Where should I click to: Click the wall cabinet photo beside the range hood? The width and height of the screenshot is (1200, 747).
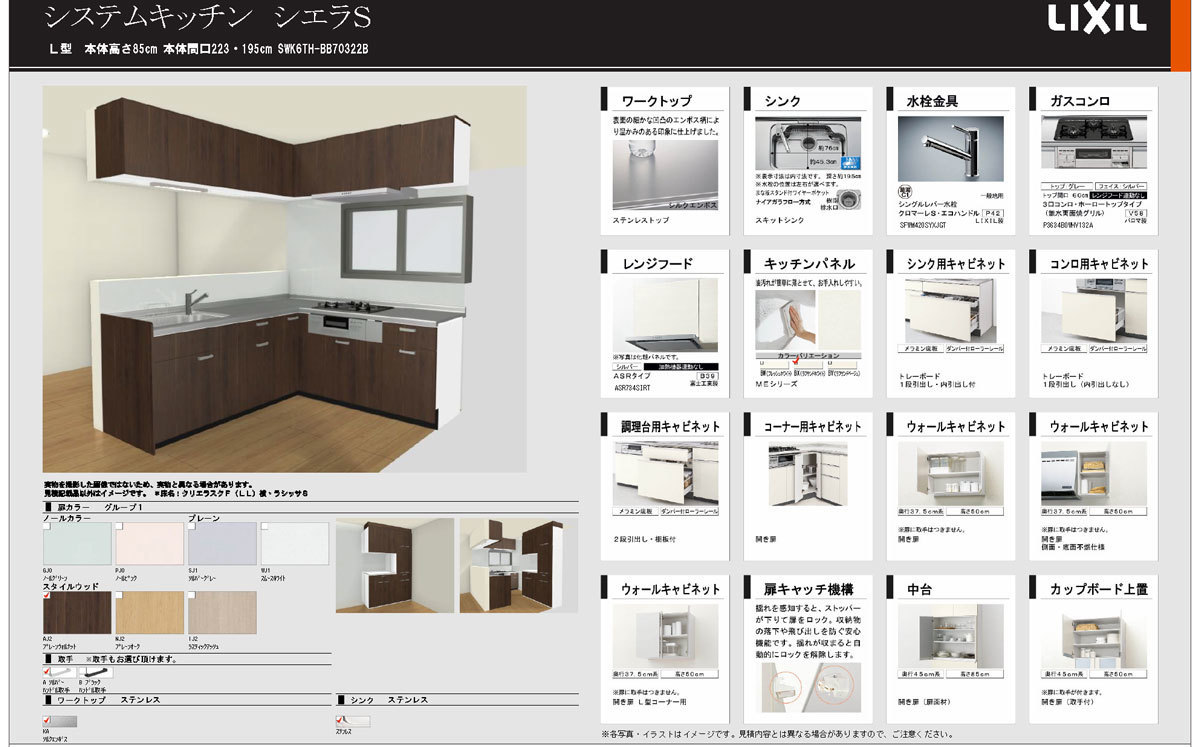pos(1094,473)
